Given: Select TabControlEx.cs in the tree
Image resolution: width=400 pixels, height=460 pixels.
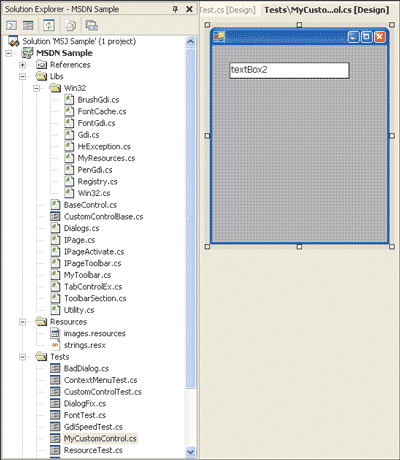Looking at the screenshot, I should point(93,286).
